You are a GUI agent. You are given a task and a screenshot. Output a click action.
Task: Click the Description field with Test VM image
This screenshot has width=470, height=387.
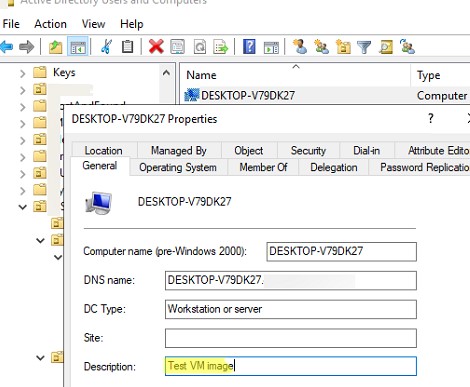click(291, 366)
